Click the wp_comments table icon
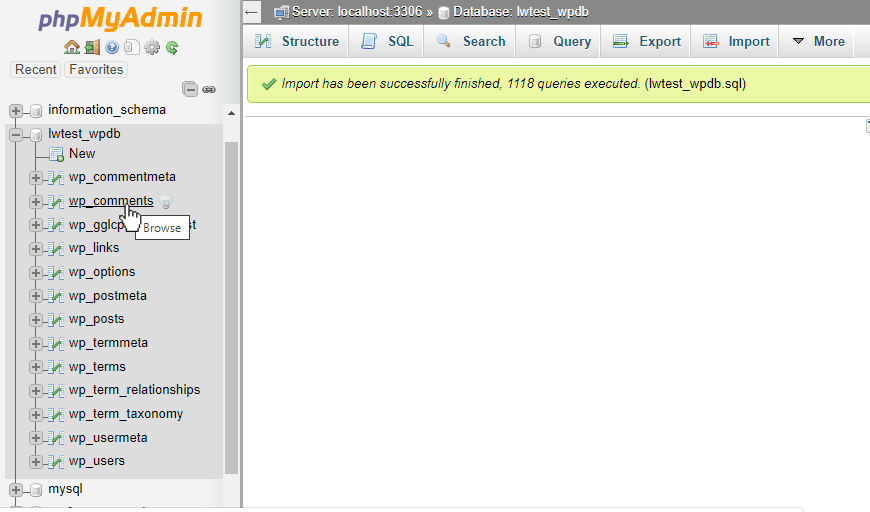 coord(55,201)
